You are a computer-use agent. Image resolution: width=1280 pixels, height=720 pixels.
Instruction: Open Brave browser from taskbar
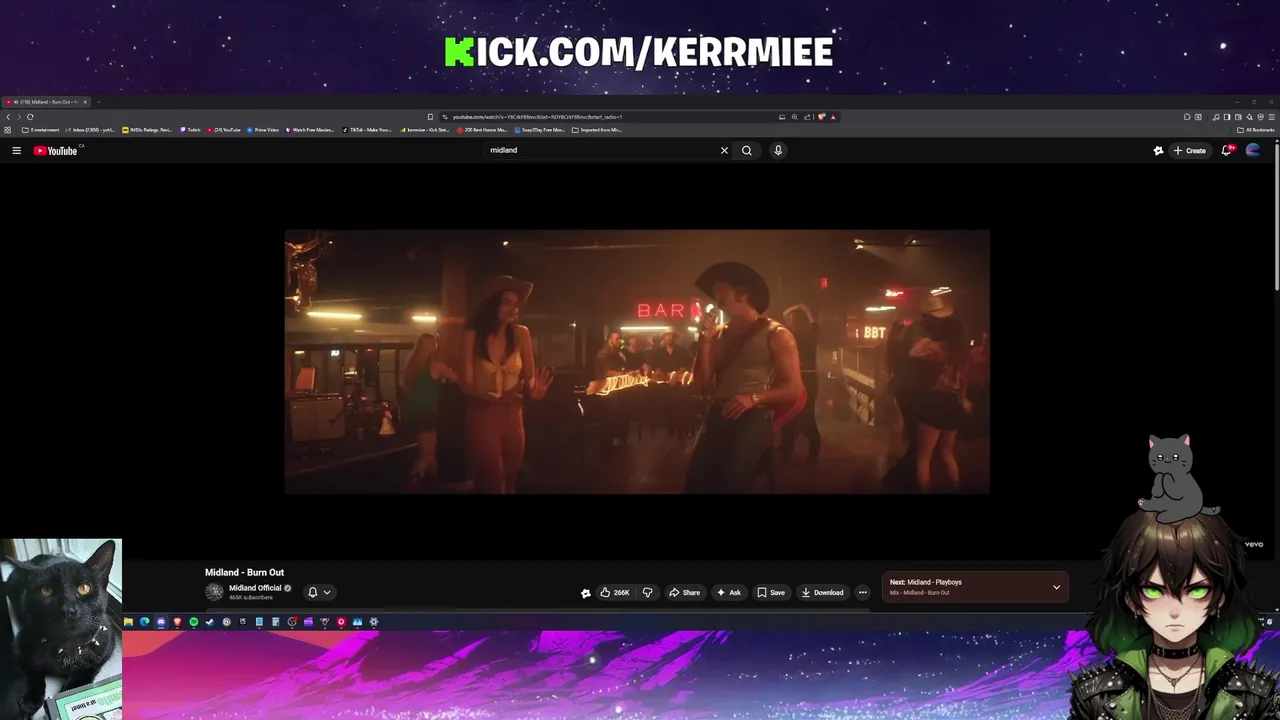pos(177,622)
